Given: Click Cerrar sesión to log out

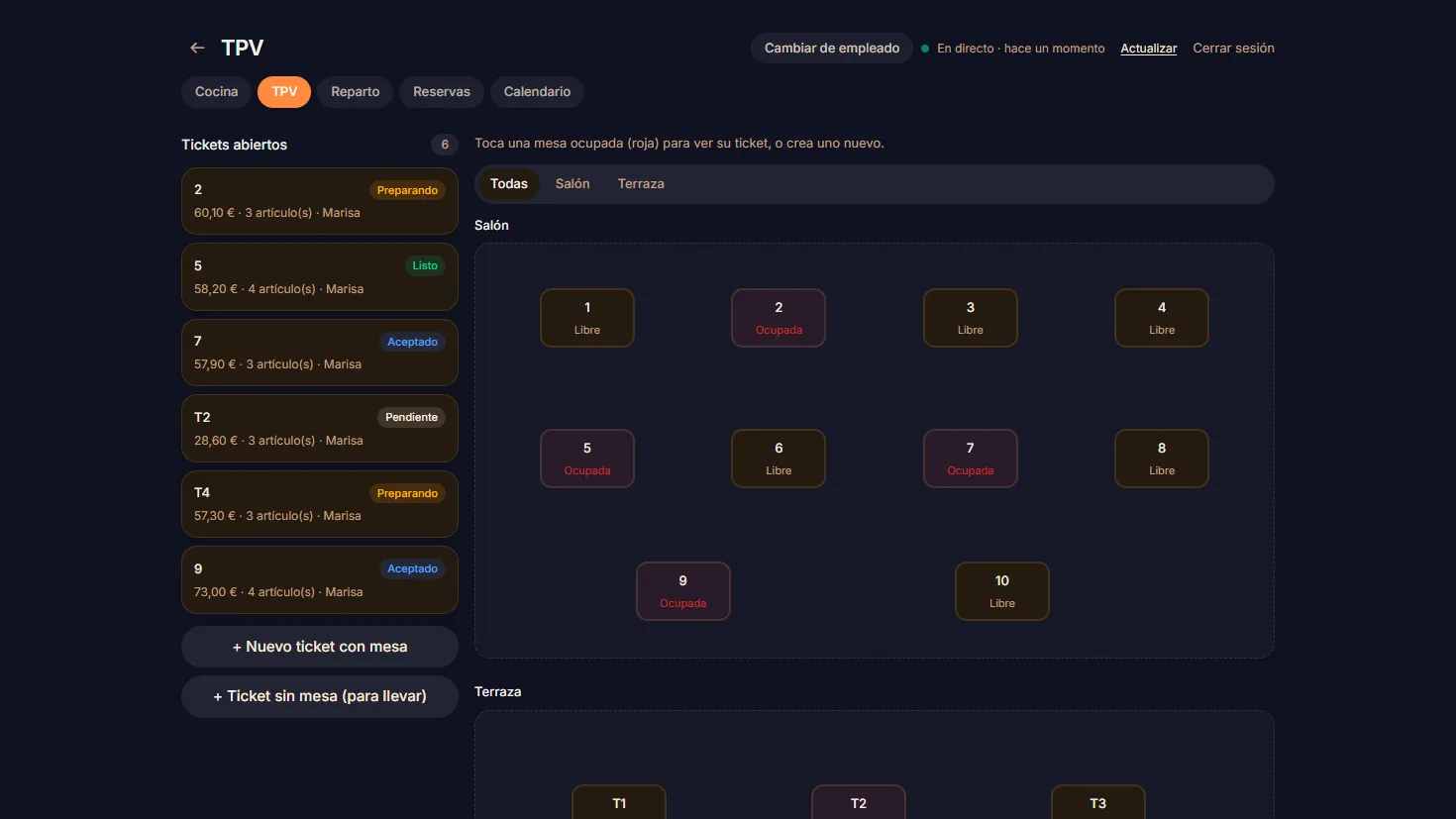Looking at the screenshot, I should coord(1233,48).
